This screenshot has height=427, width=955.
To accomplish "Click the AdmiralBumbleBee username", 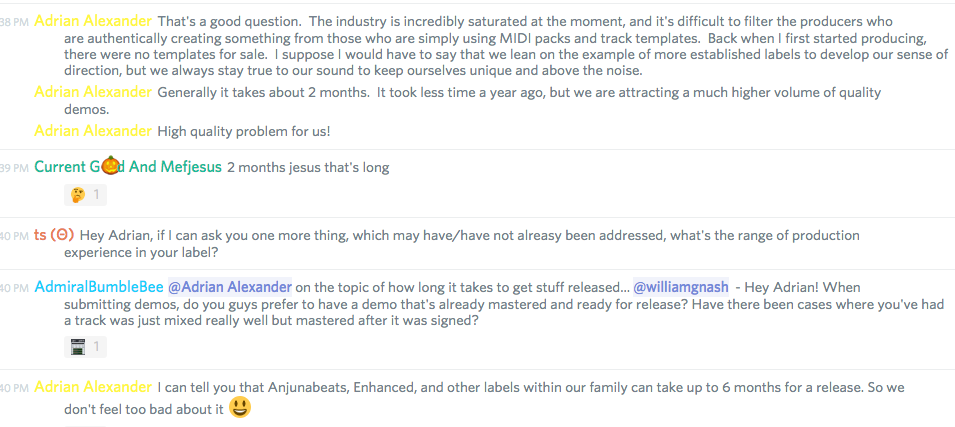I will (98, 287).
